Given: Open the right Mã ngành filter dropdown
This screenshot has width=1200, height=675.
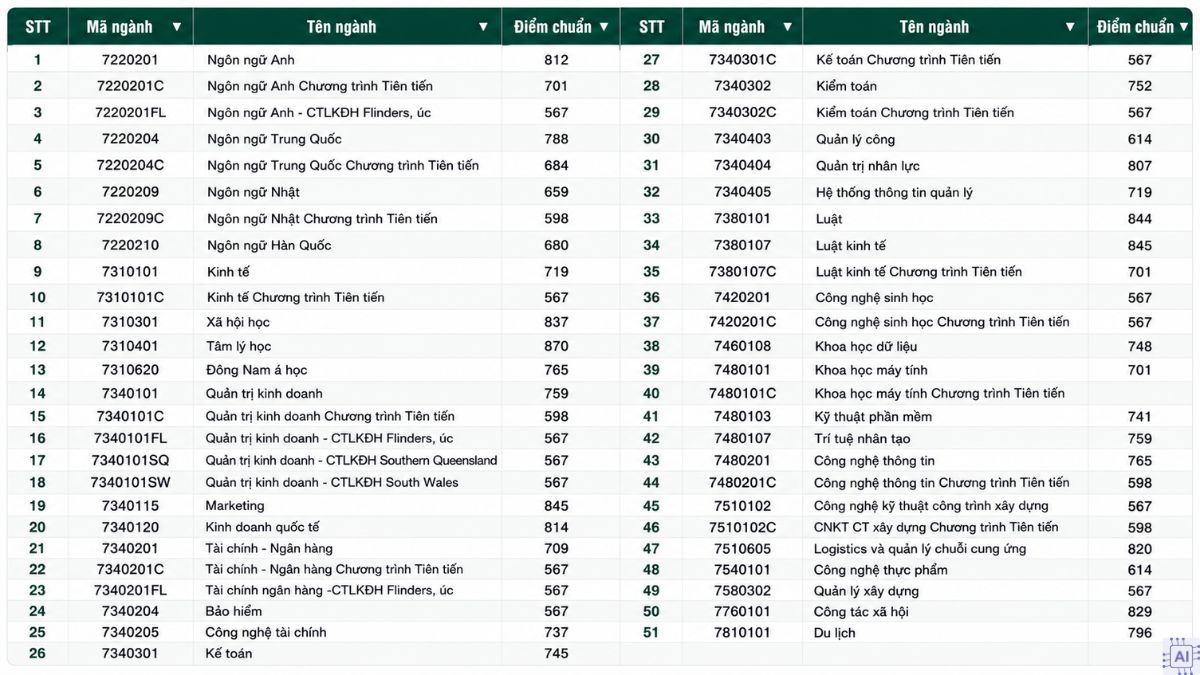Looking at the screenshot, I should (787, 27).
